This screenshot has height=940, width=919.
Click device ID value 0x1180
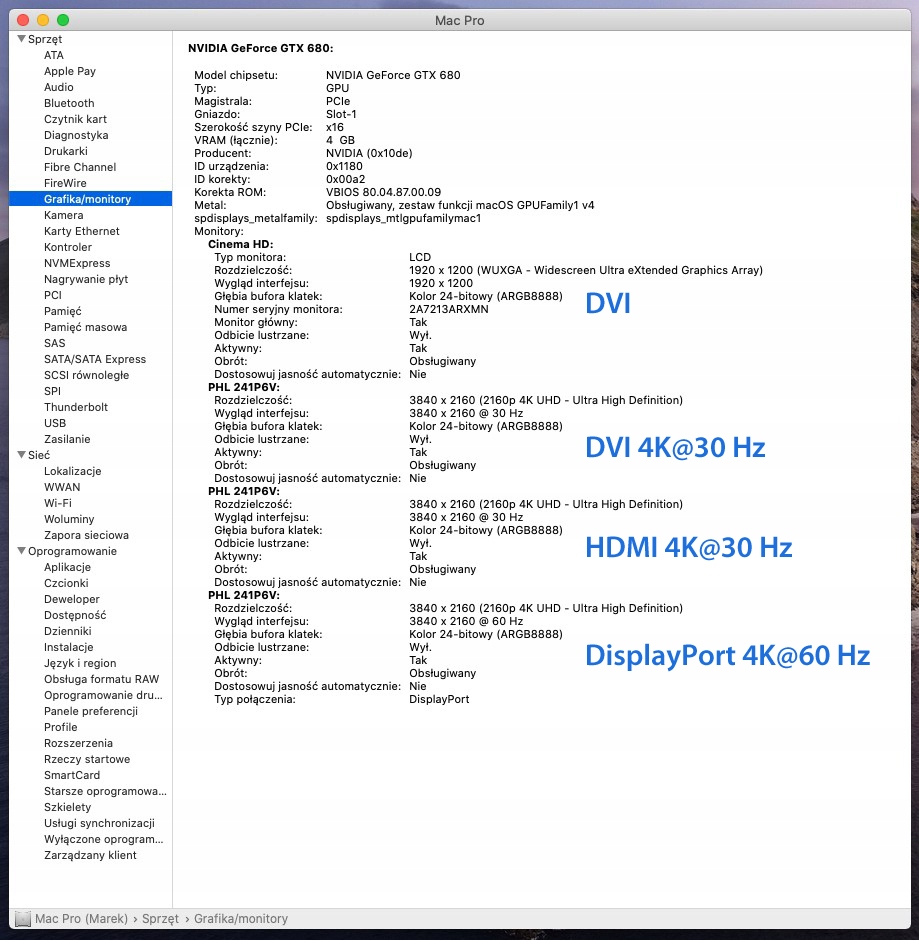(344, 166)
